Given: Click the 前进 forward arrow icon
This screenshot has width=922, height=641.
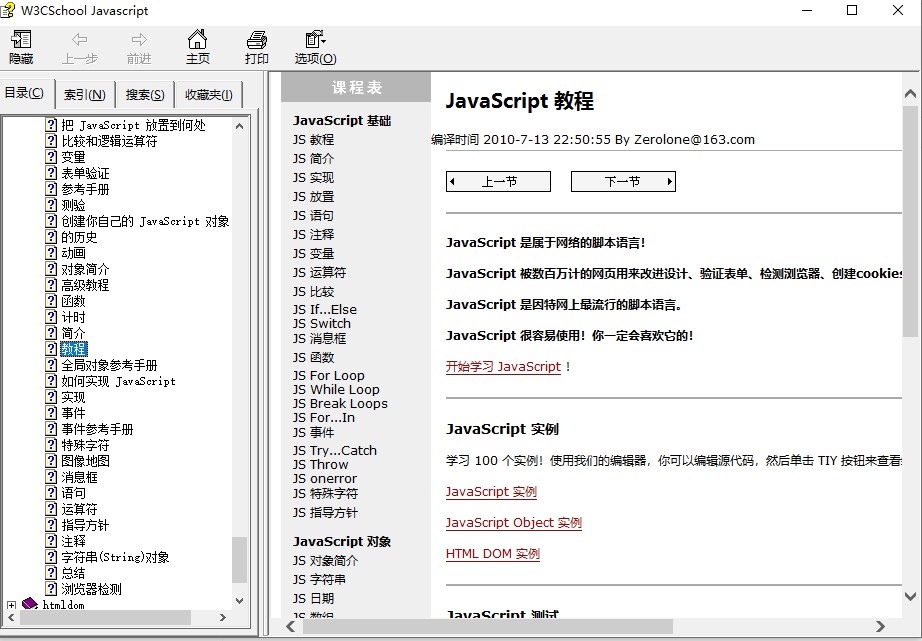Looking at the screenshot, I should [139, 39].
